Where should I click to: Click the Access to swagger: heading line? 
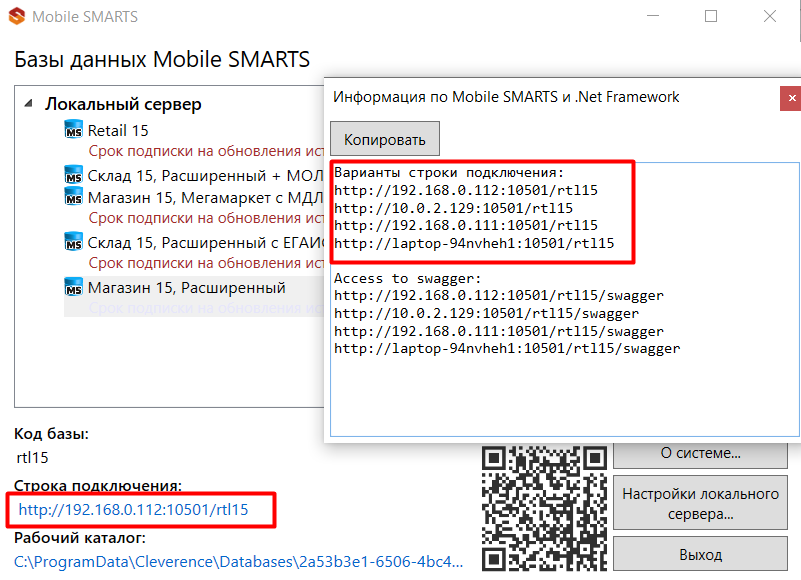tap(408, 279)
